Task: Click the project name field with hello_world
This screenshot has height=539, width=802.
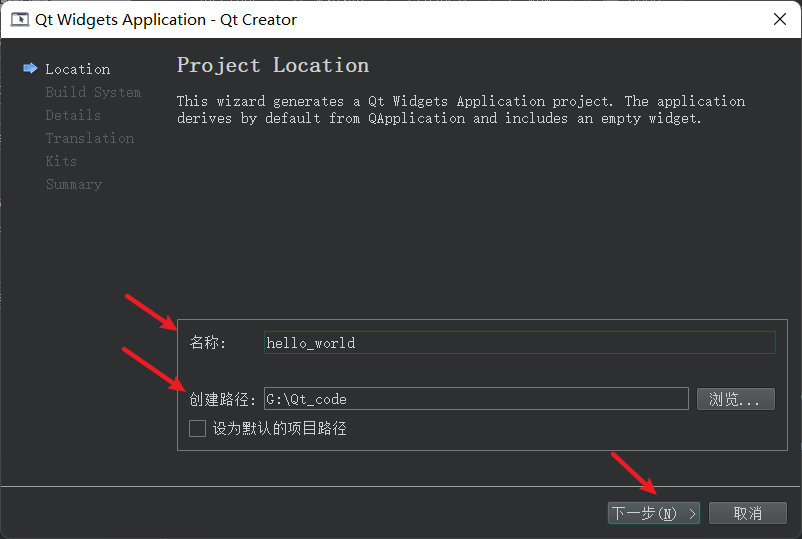Action: tap(520, 343)
